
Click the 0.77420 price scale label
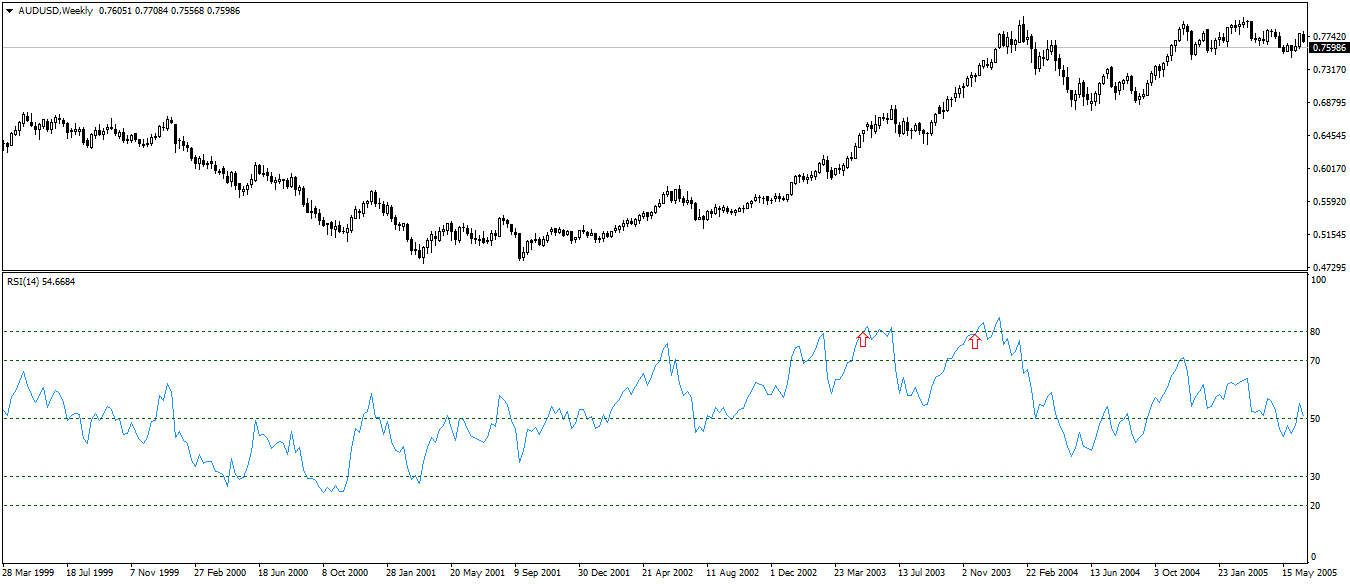[x=1328, y=36]
